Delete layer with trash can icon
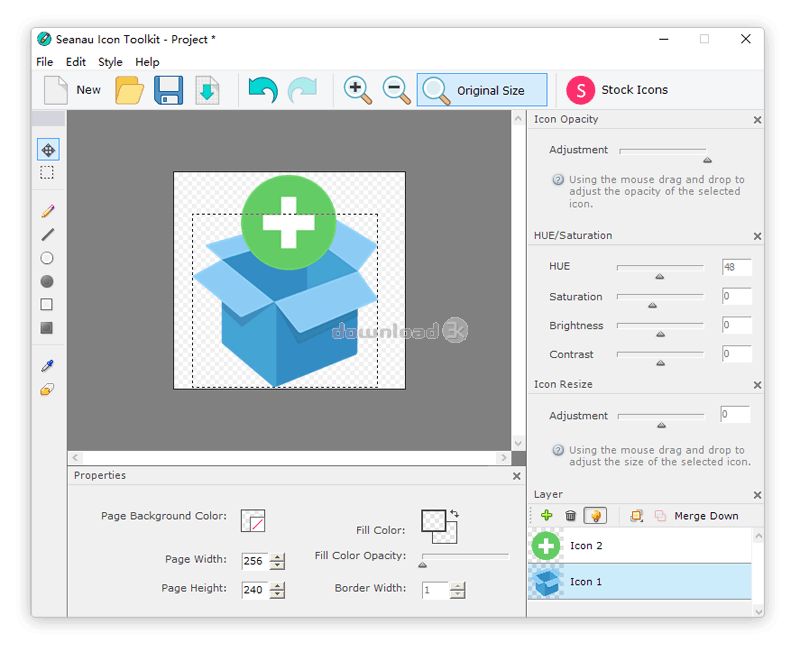Viewport: 800px width, 661px height. 570,516
